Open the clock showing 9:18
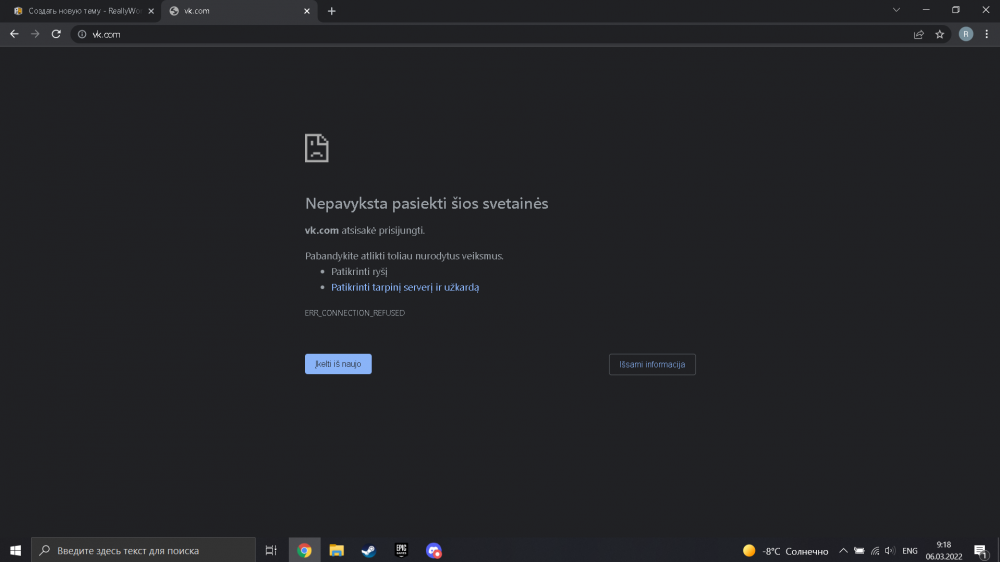 944,551
